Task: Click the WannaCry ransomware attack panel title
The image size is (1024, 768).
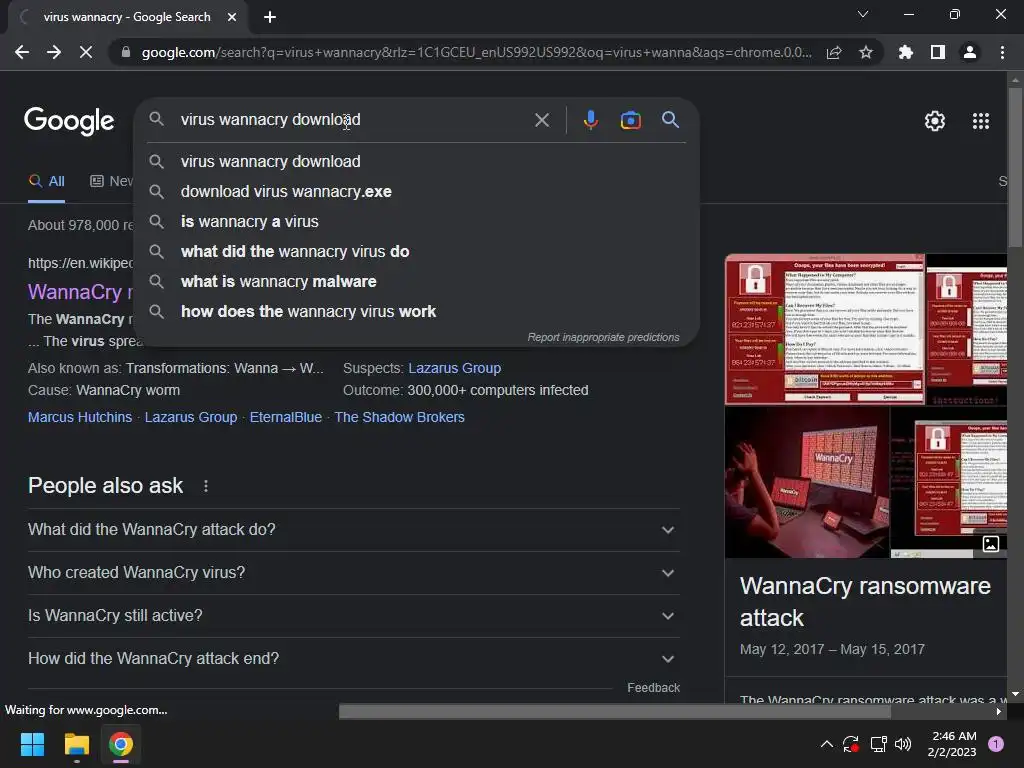Action: (865, 601)
